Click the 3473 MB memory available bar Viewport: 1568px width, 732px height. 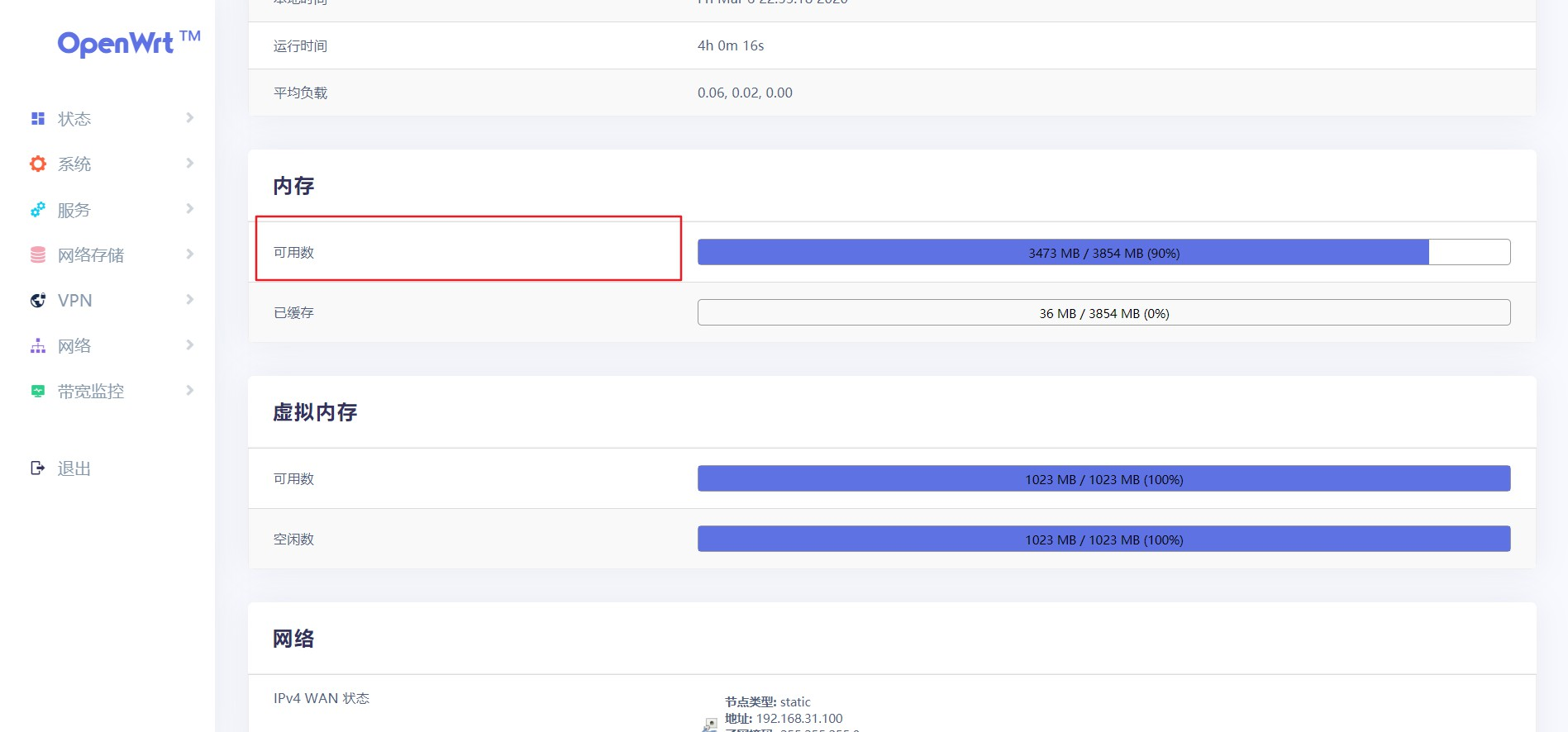click(x=1103, y=253)
